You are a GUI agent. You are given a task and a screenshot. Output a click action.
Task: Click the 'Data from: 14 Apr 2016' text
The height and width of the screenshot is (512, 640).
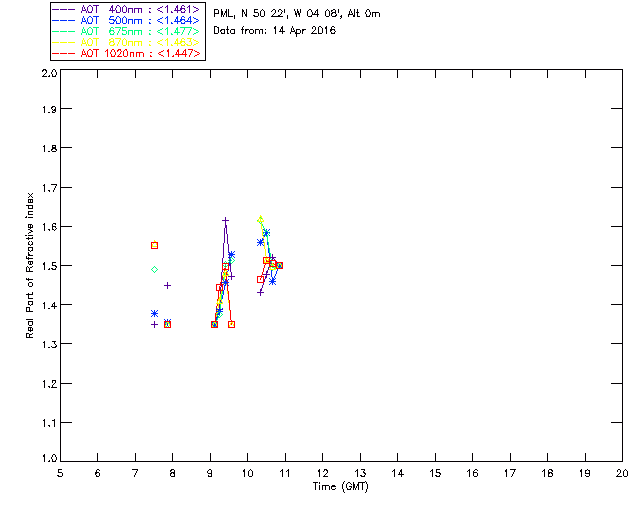tap(274, 31)
